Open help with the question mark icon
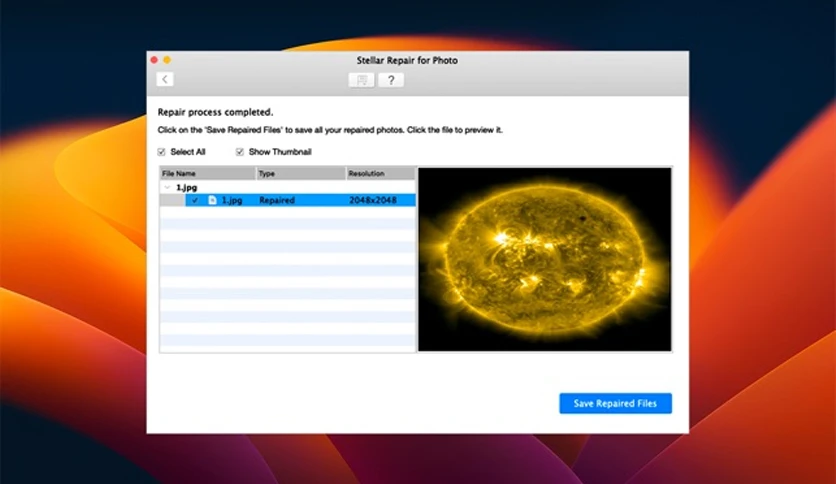Image resolution: width=836 pixels, height=484 pixels. [x=391, y=80]
